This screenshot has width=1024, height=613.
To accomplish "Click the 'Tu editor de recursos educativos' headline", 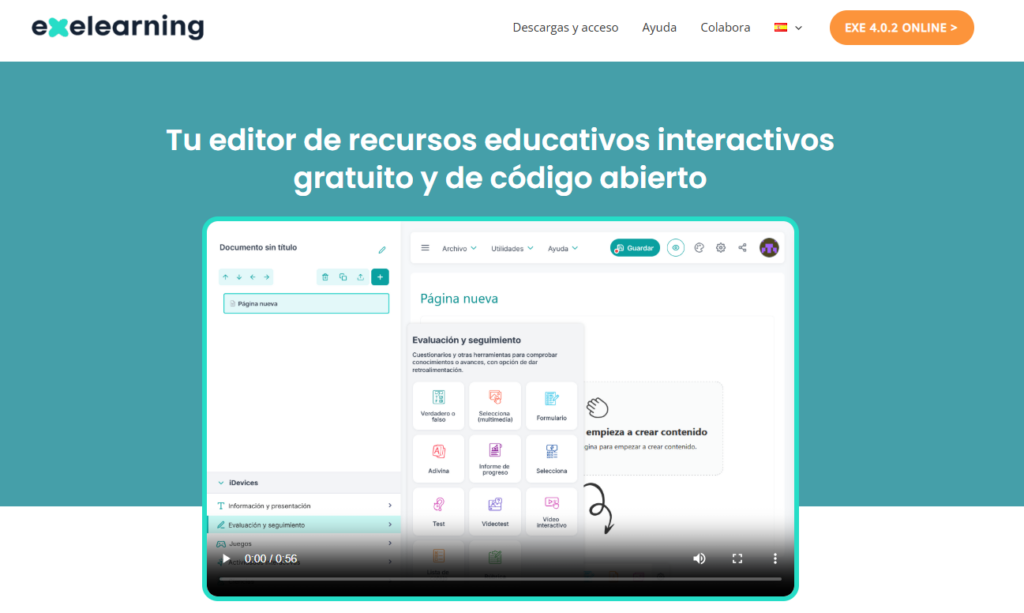I will [x=500, y=159].
